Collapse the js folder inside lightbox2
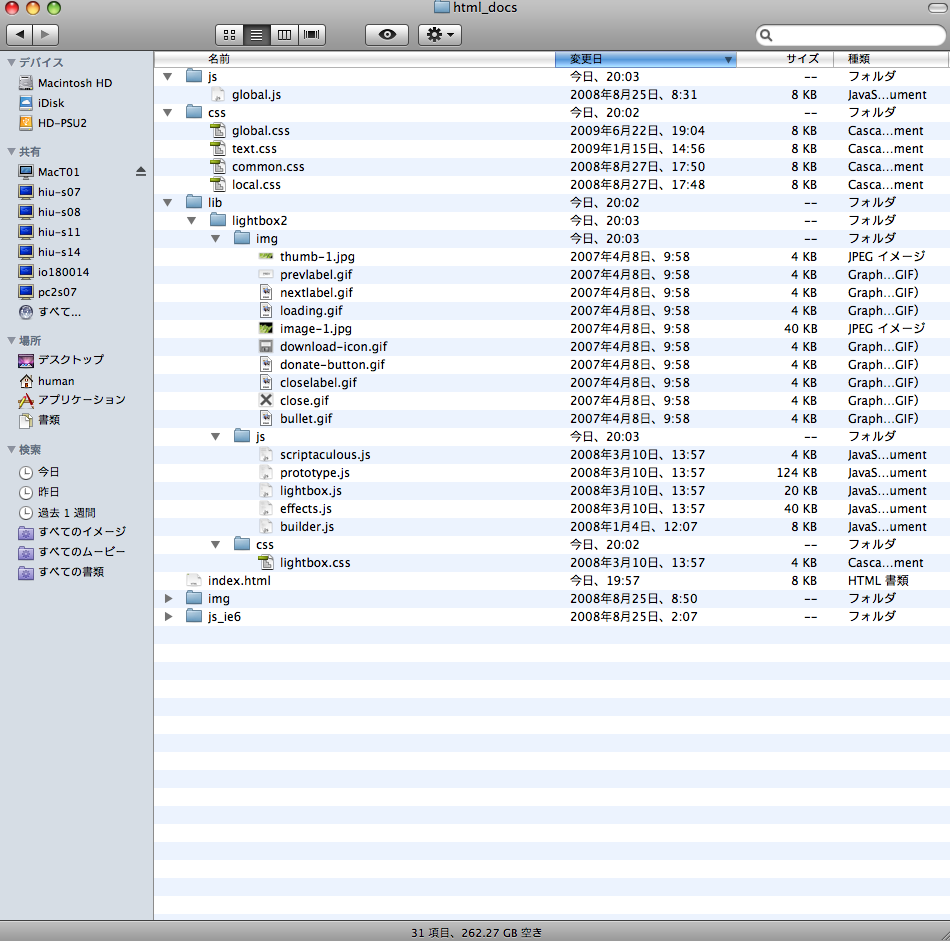Image resolution: width=950 pixels, height=941 pixels. 216,437
